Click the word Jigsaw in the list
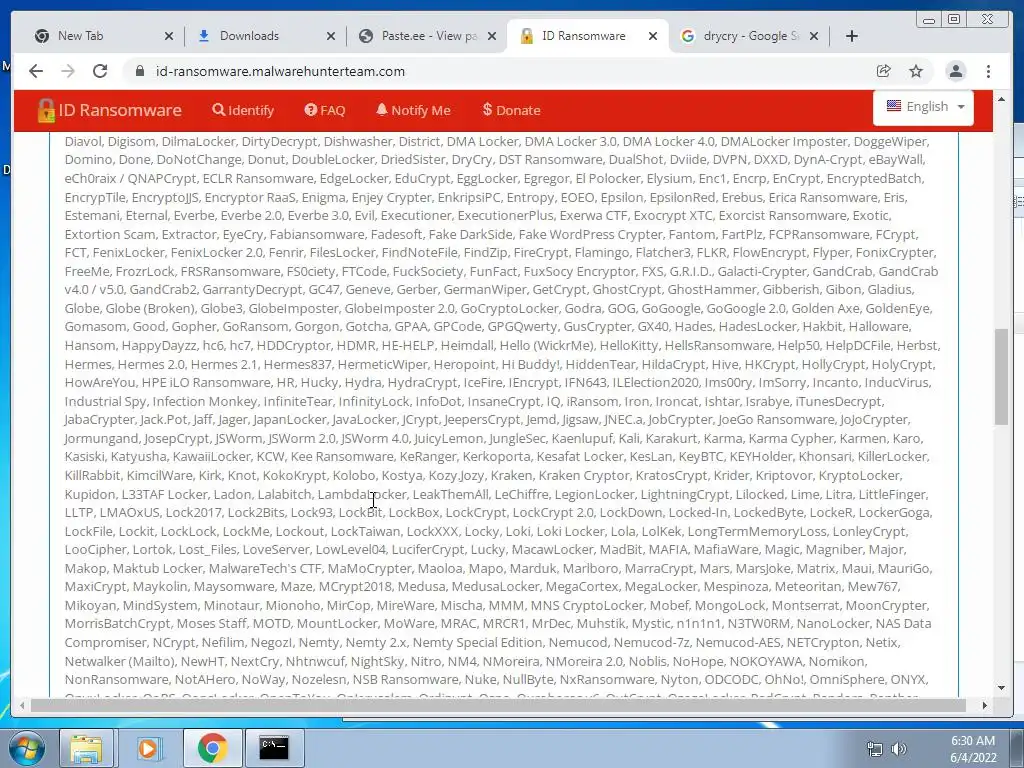 (x=579, y=419)
